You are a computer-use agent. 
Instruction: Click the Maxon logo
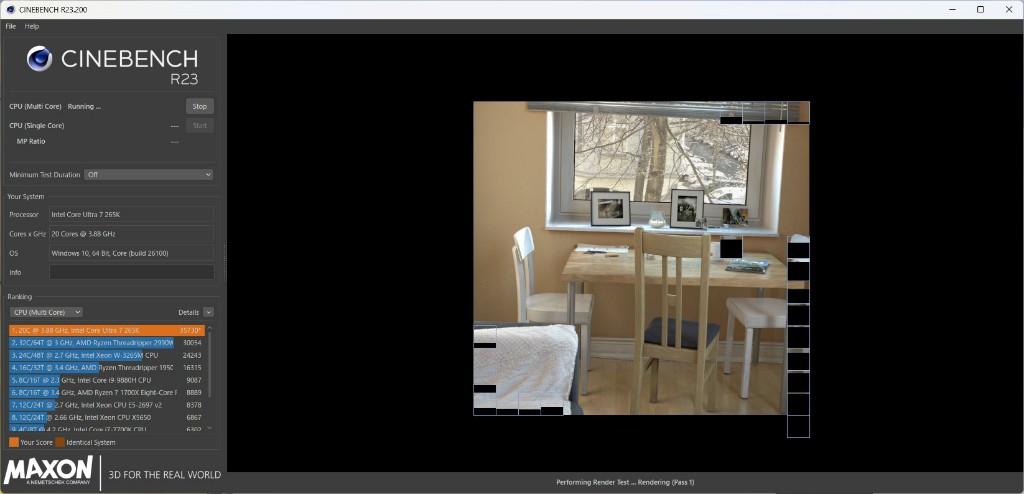point(48,472)
